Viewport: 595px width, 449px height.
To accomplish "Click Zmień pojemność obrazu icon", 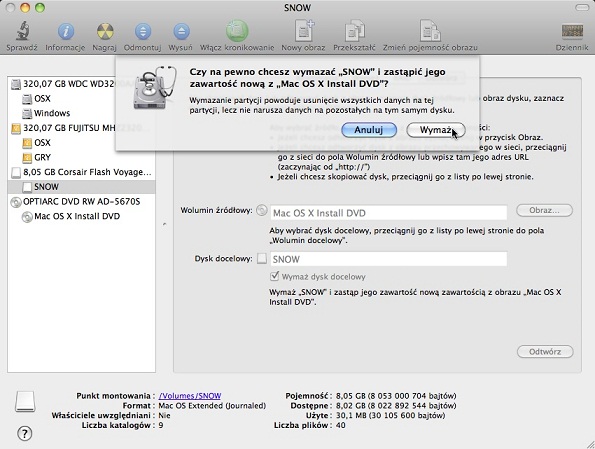I will [430, 30].
